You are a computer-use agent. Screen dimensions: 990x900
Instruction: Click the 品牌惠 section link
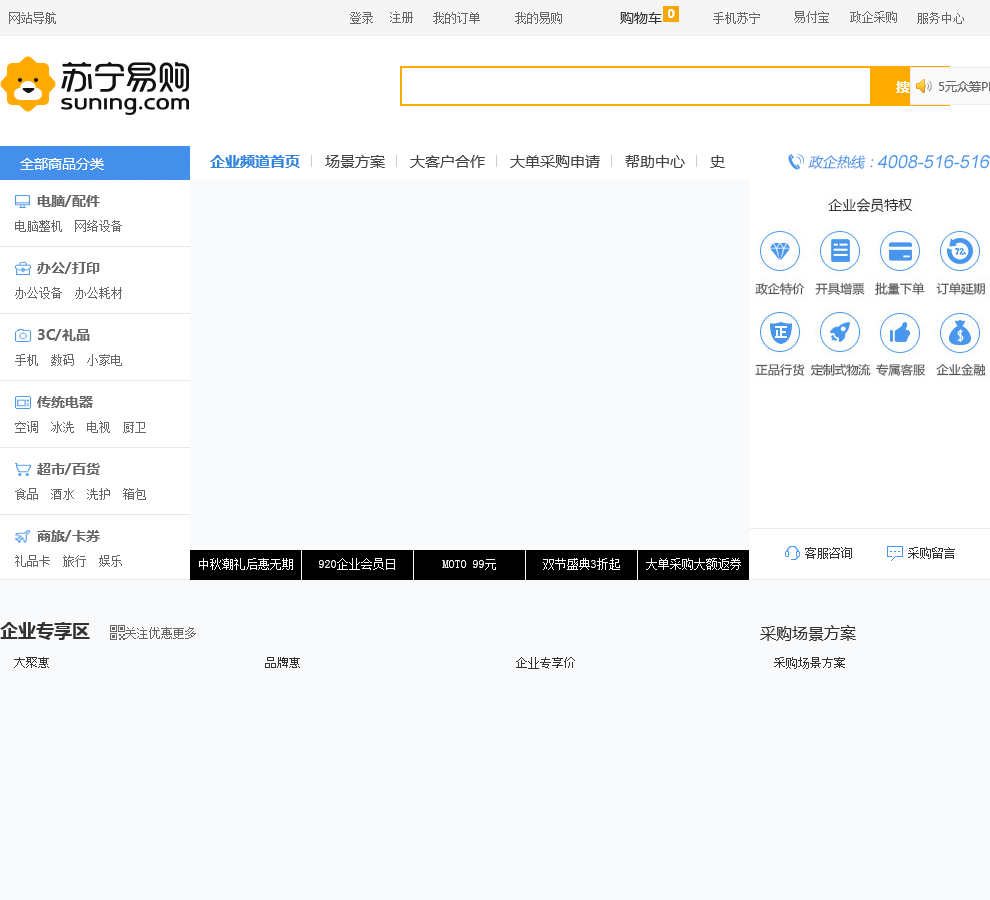[282, 663]
